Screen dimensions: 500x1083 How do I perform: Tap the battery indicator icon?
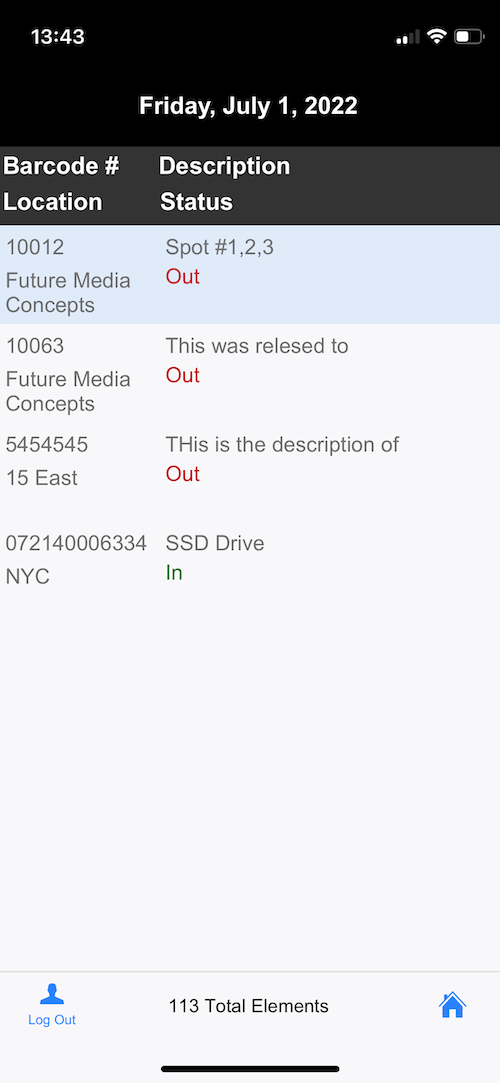click(469, 36)
